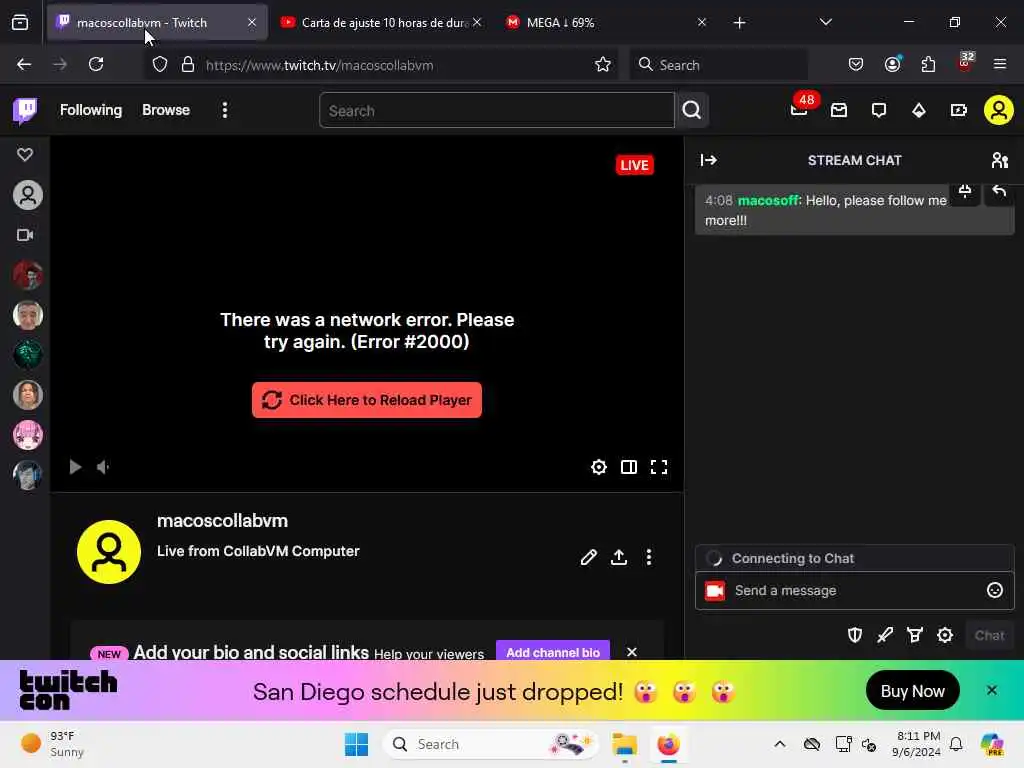Click the macoscollabvm channel avatar
Viewport: 1024px width, 768px height.
(x=109, y=552)
